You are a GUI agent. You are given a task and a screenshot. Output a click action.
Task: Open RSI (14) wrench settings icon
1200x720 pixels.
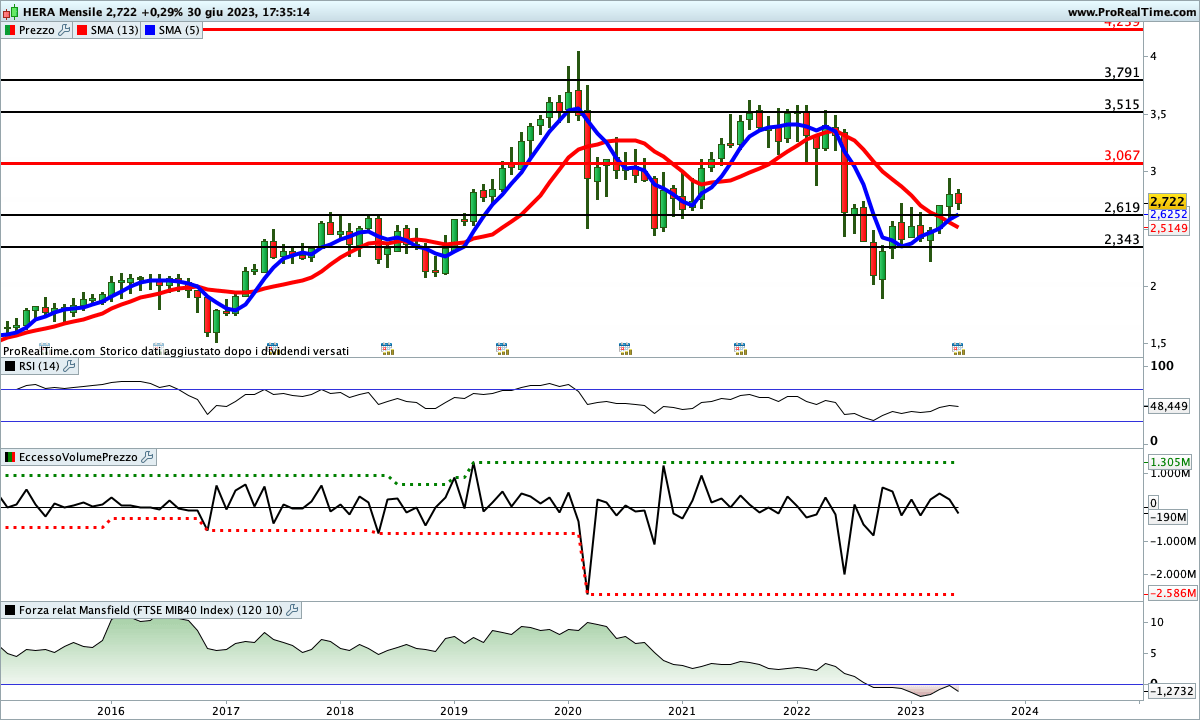pyautogui.click(x=69, y=366)
